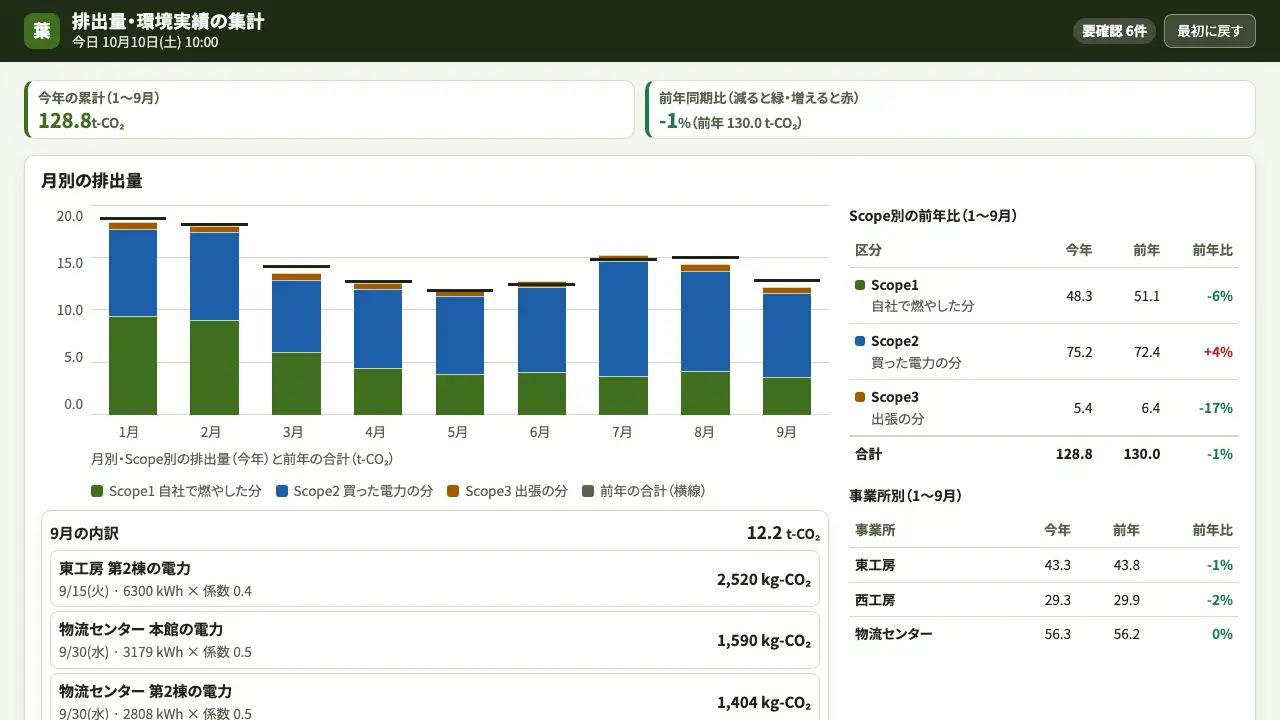Select the 西工房 row
1280x720 pixels.
click(1044, 600)
